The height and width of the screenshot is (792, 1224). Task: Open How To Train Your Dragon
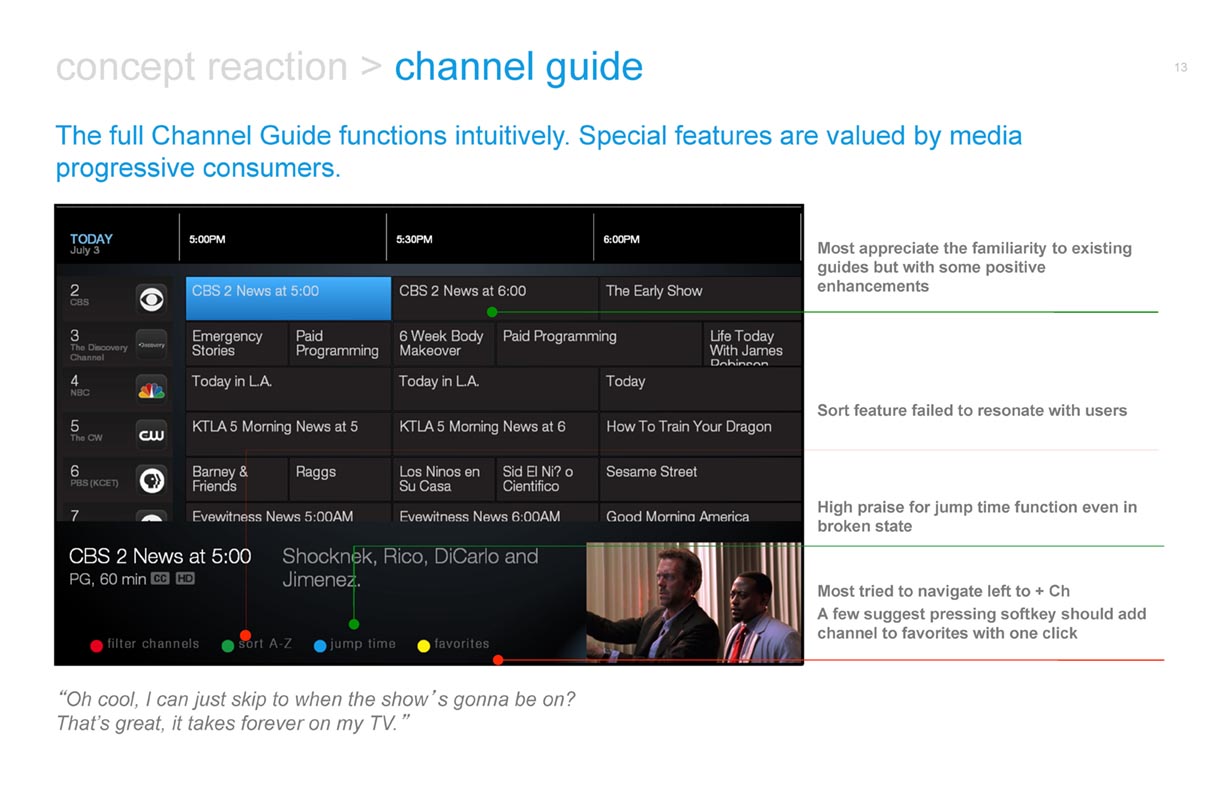701,433
